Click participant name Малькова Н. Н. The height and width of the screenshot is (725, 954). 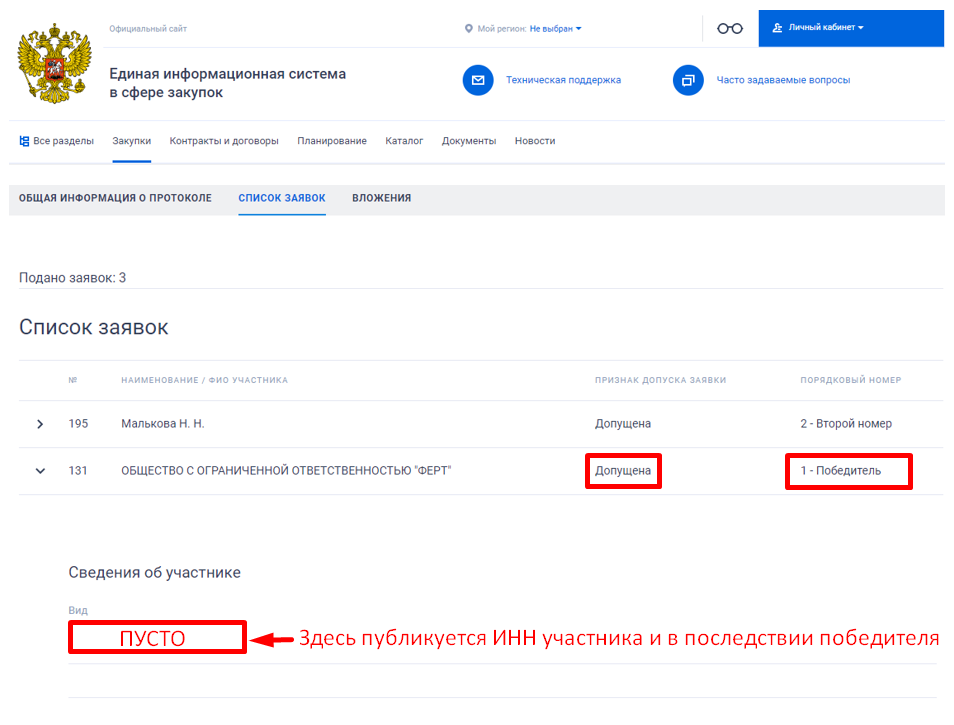tap(162, 424)
